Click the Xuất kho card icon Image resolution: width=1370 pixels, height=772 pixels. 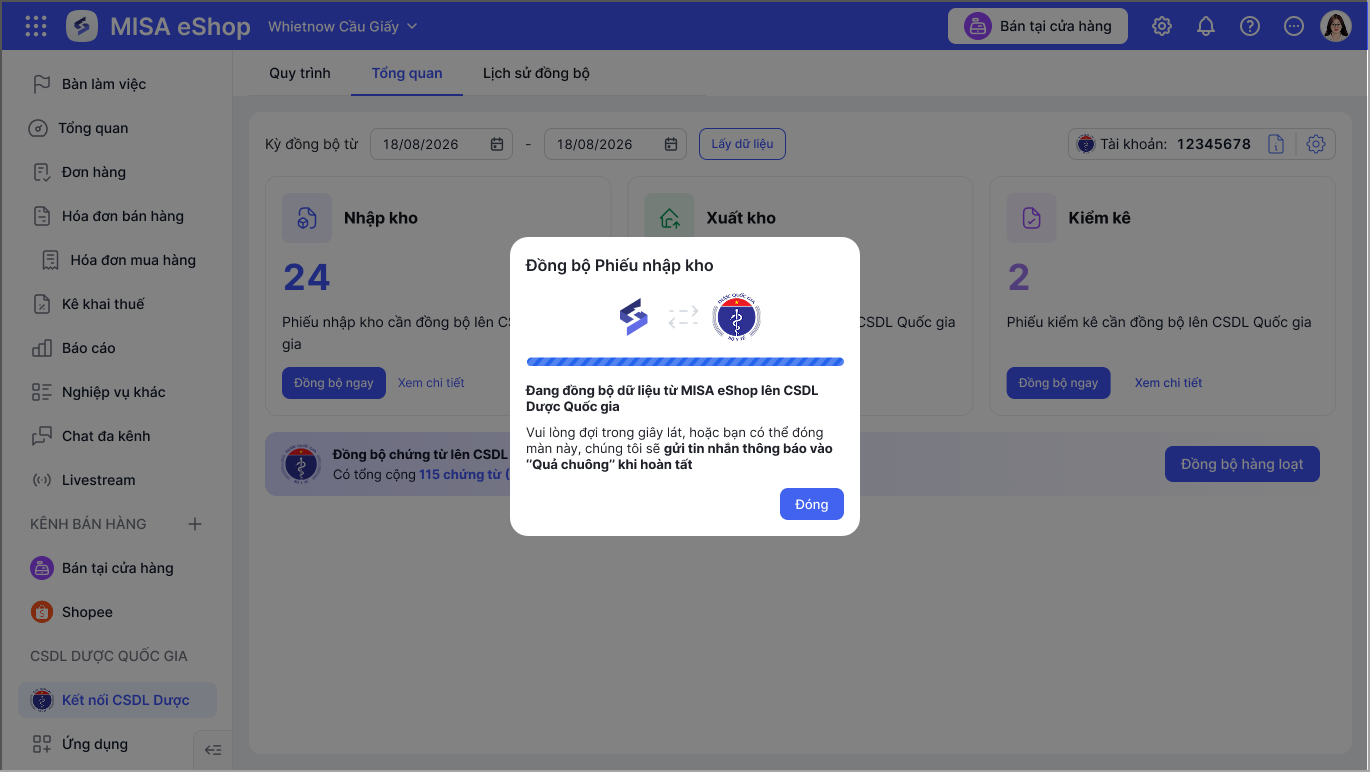point(669,218)
